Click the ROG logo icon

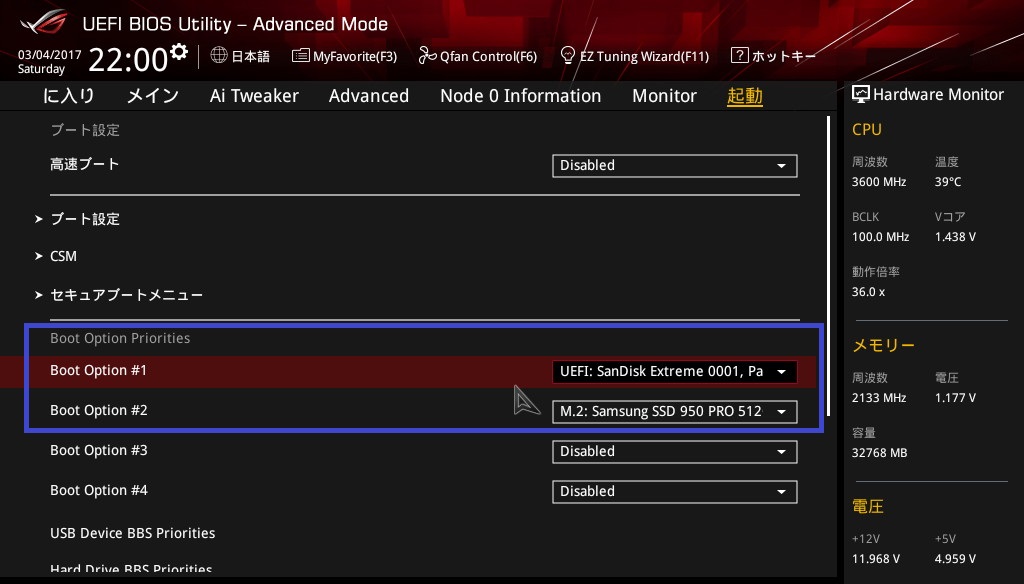point(44,22)
